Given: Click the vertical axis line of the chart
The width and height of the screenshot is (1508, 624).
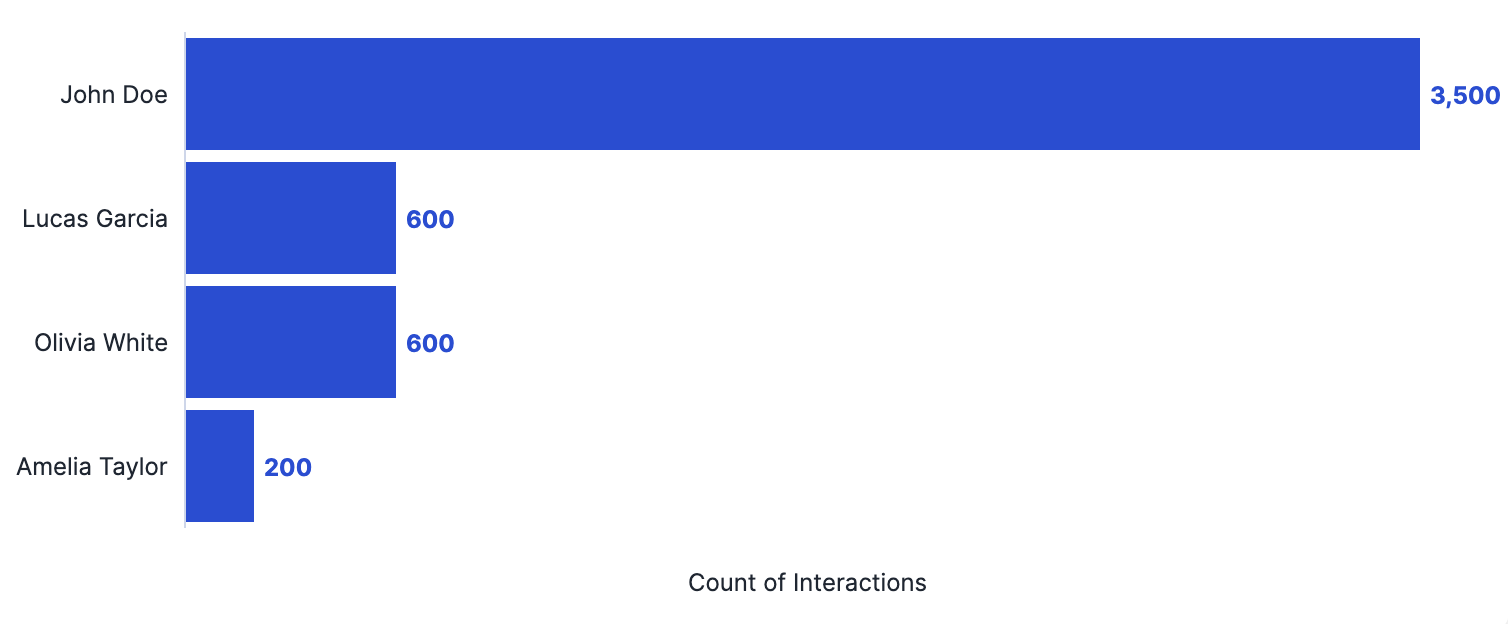Looking at the screenshot, I should (x=185, y=280).
